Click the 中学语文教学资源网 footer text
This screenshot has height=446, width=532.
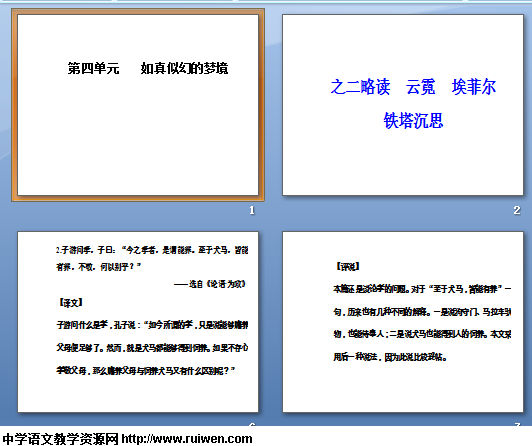pyautogui.click(x=60, y=439)
